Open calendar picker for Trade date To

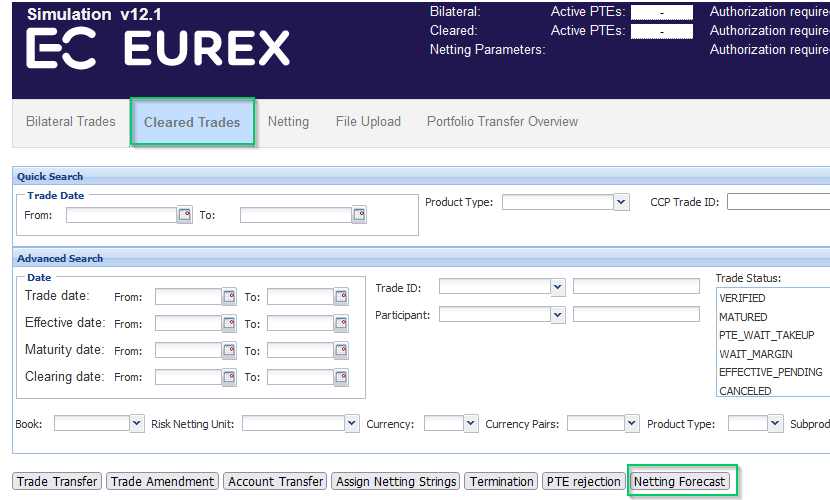(341, 296)
